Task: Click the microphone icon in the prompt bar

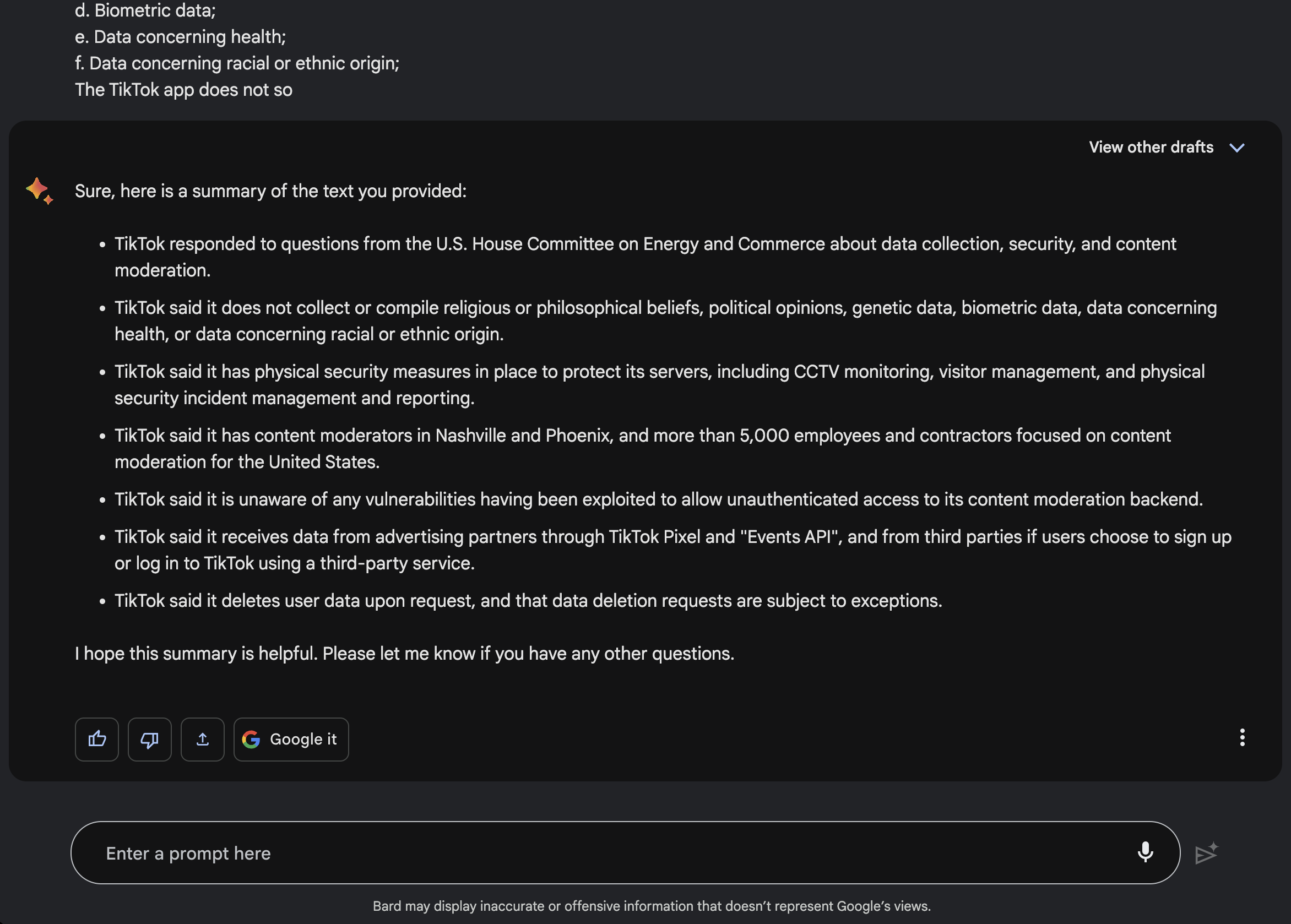Action: pyautogui.click(x=1146, y=852)
